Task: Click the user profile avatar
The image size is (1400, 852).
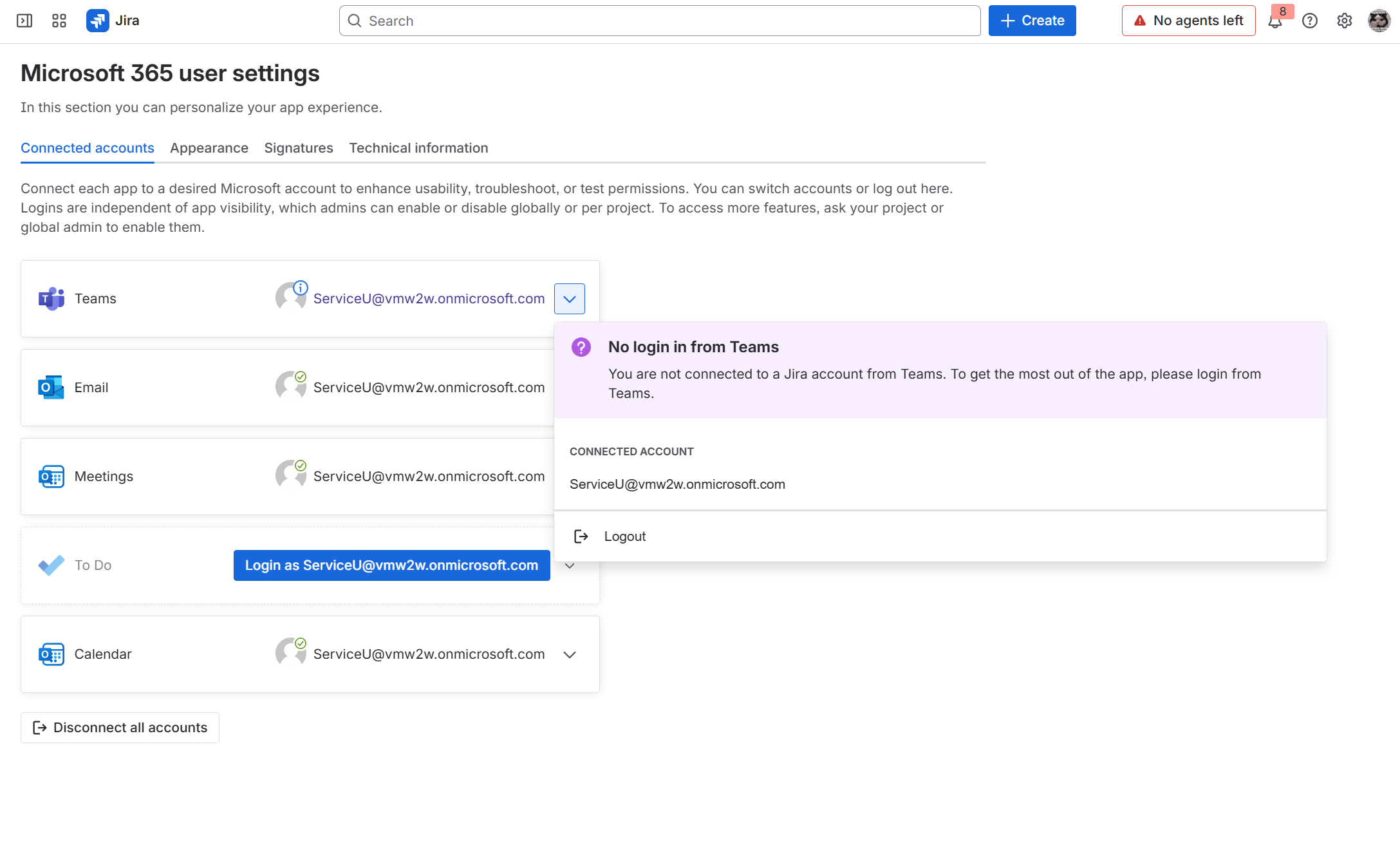Action: (1379, 21)
